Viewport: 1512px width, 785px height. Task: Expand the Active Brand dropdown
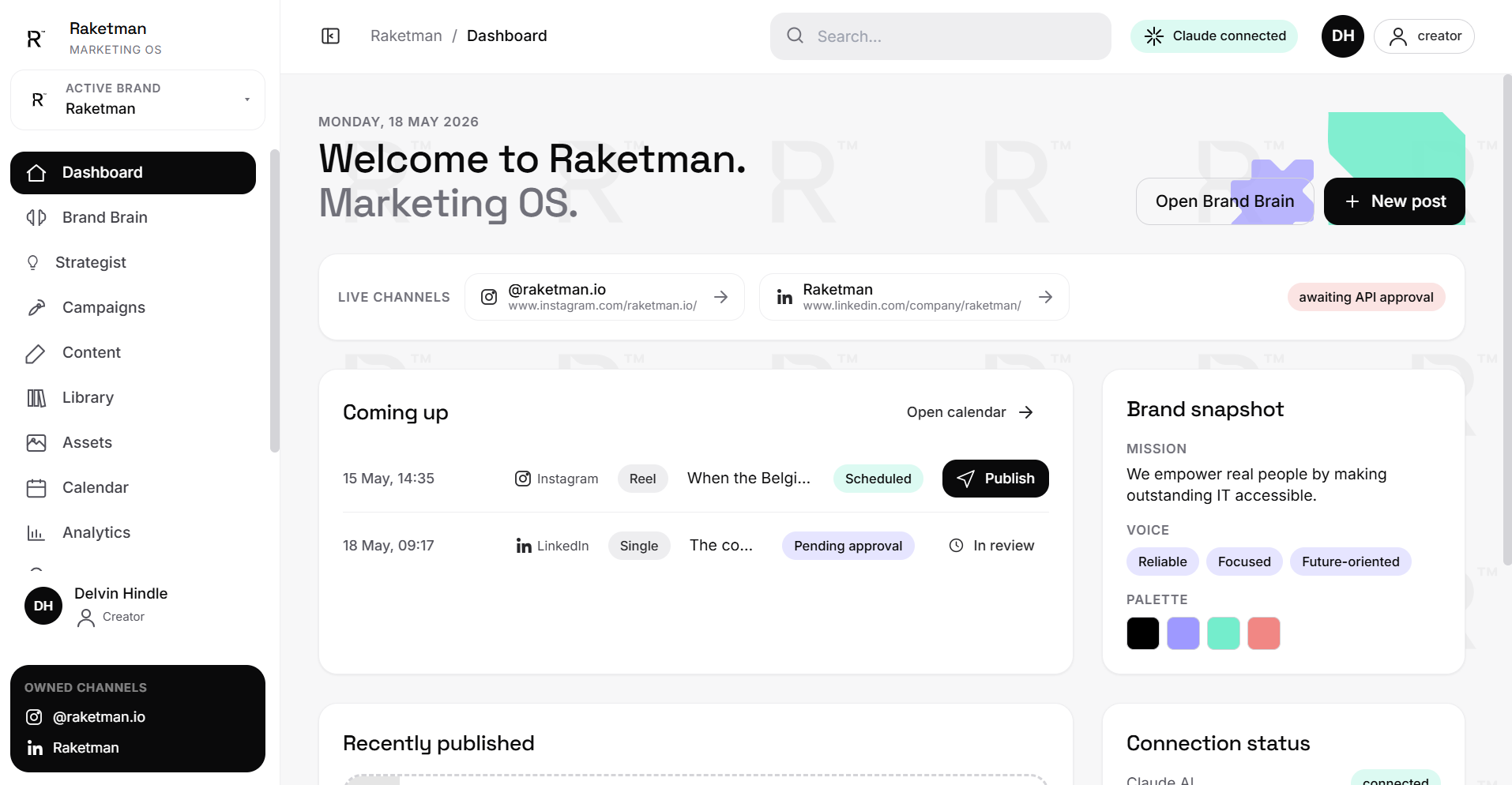coord(137,100)
